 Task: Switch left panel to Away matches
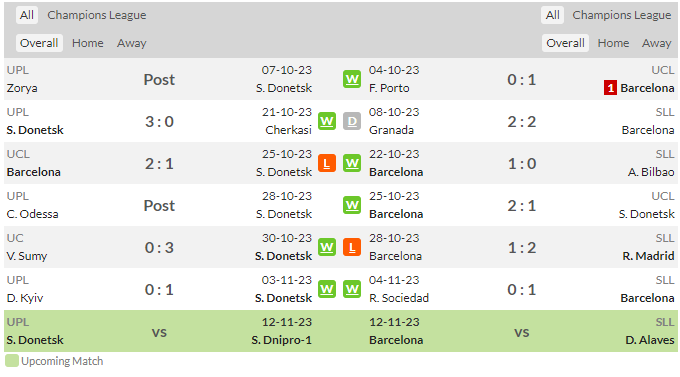tap(131, 43)
